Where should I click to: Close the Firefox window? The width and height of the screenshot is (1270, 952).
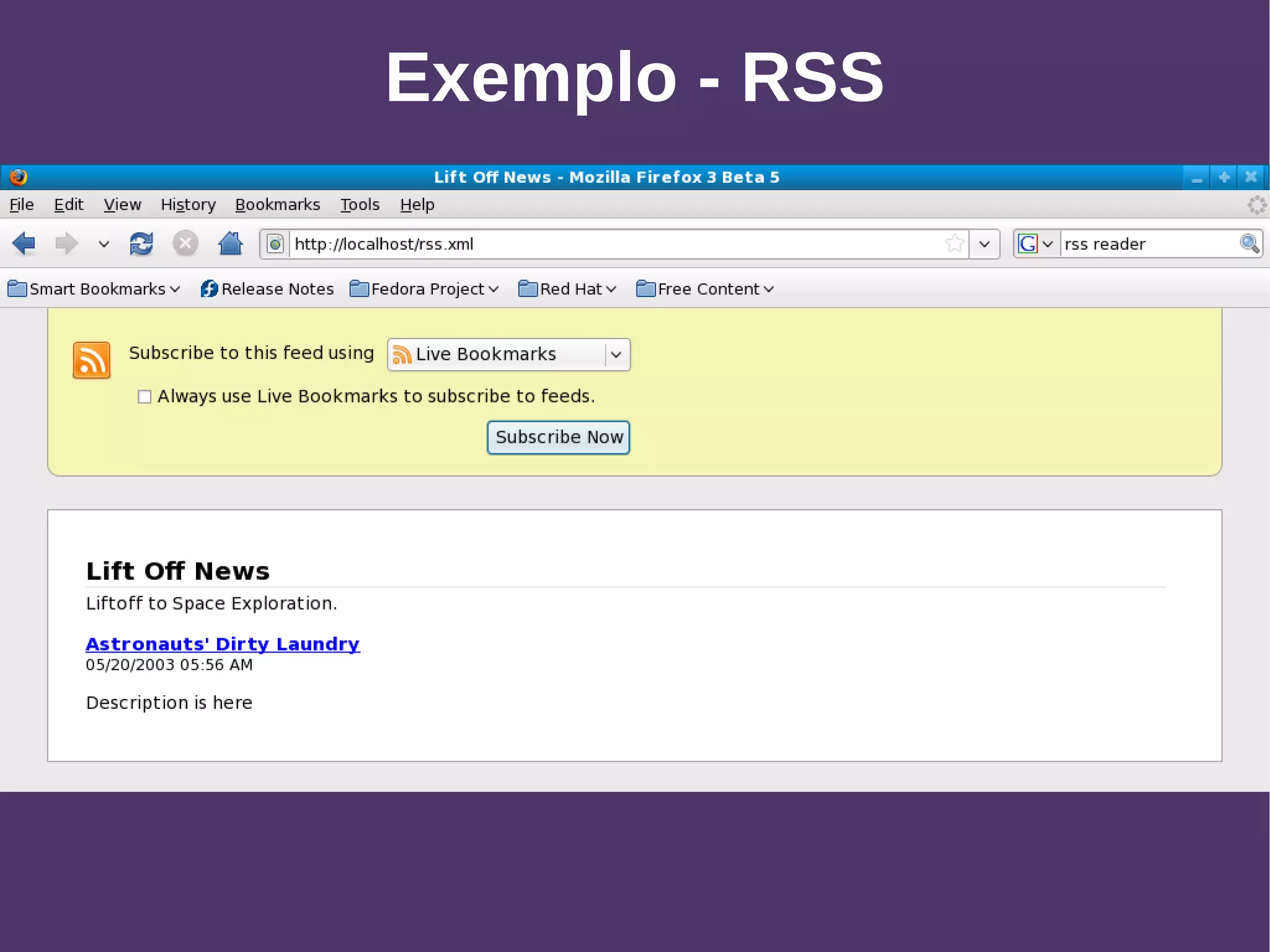1251,178
